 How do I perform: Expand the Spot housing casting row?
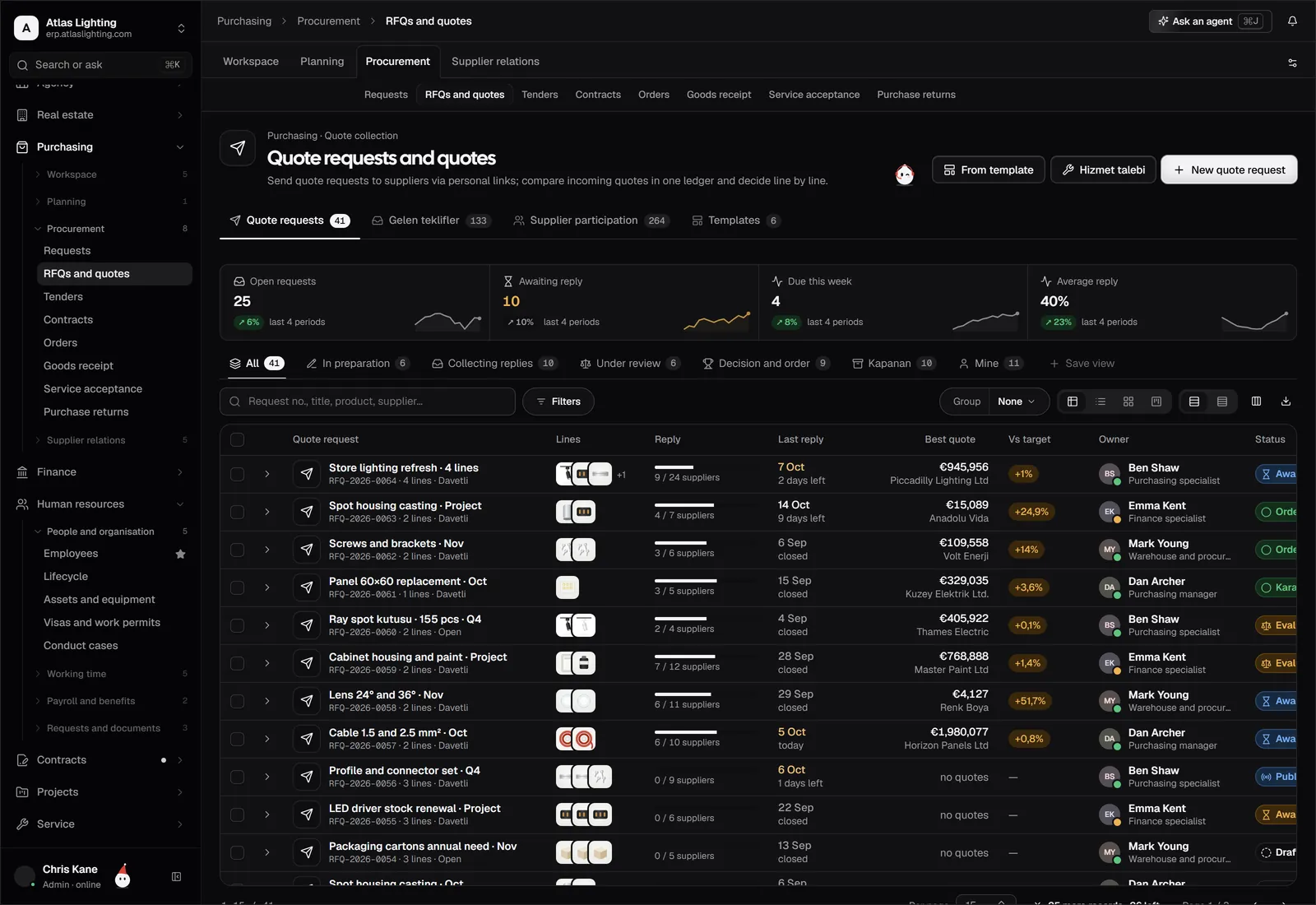pos(267,512)
